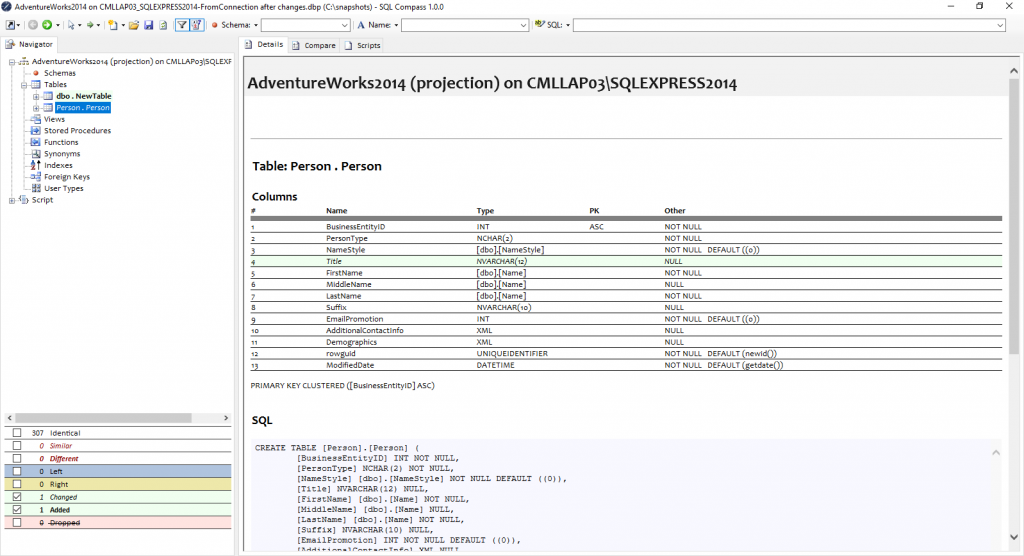The image size is (1024, 556).
Task: Open the Scripts tab
Action: [362, 45]
